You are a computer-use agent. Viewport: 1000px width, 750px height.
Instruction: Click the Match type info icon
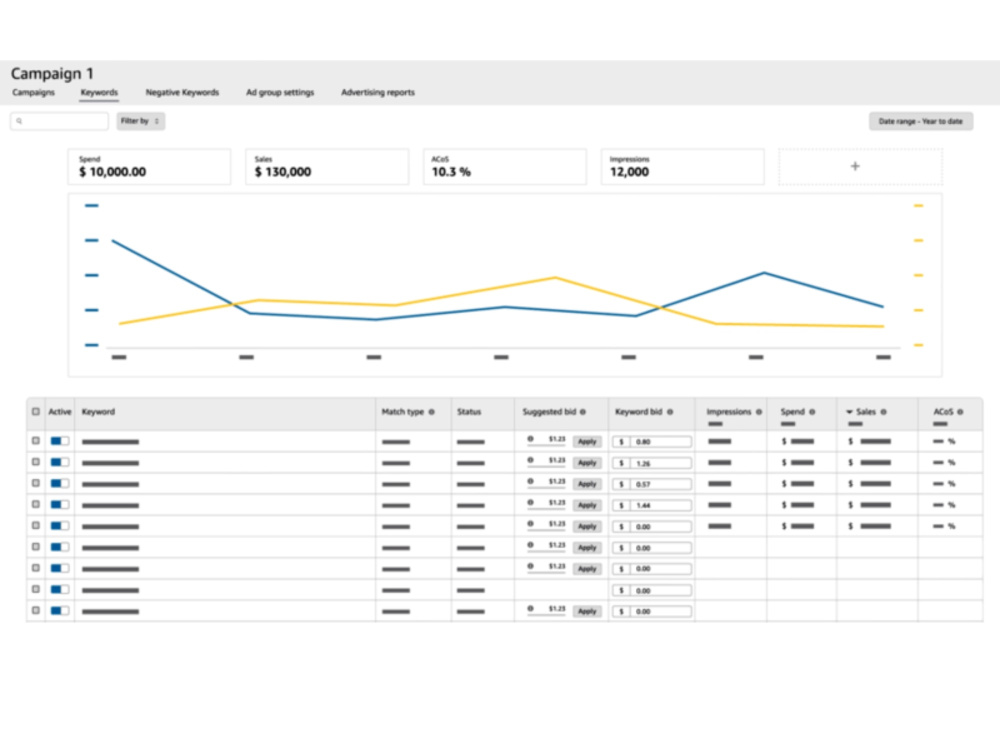(432, 412)
